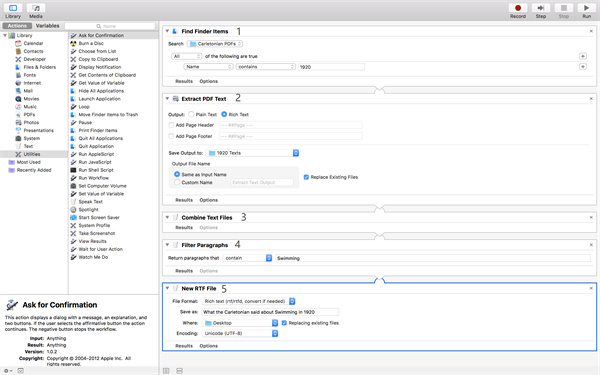The width and height of the screenshot is (600, 375).
Task: Collapse the Find Finder Items action
Action: click(167, 31)
